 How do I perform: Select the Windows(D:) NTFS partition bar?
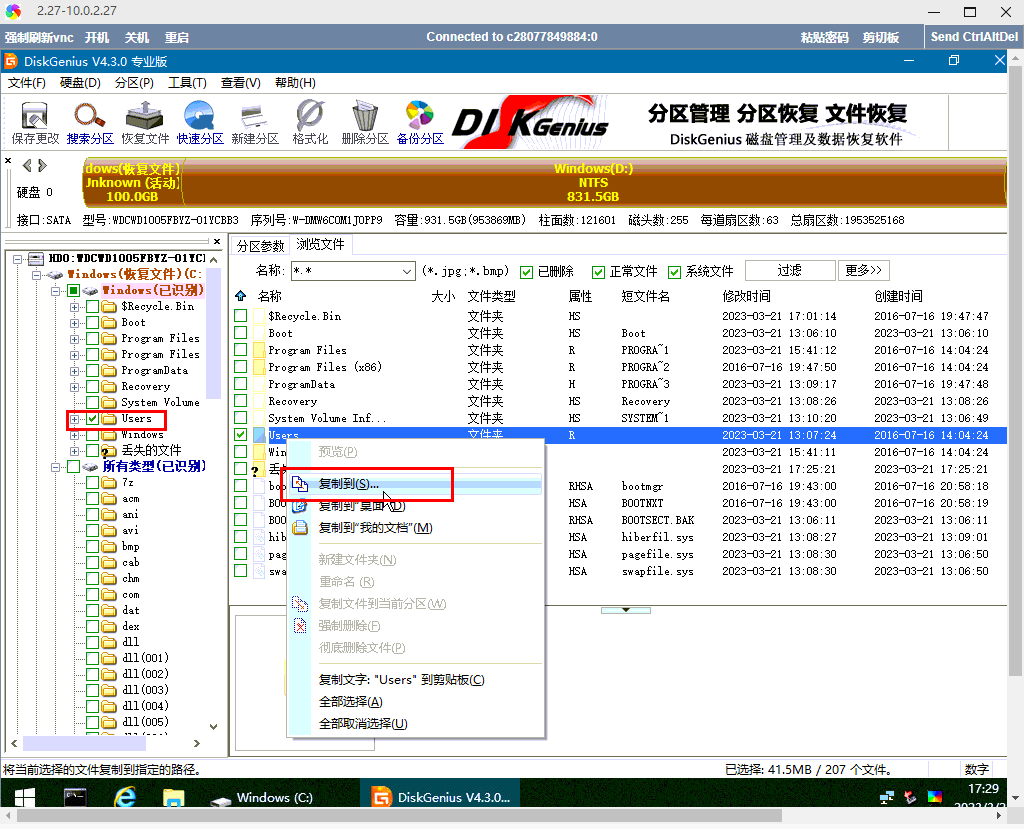click(x=593, y=183)
